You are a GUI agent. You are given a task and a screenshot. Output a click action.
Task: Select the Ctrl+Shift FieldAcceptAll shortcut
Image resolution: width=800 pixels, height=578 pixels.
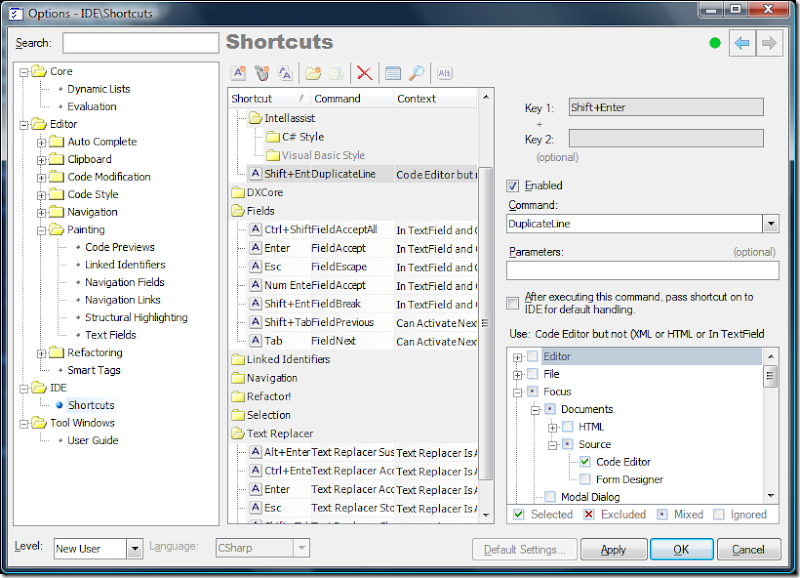tap(362, 230)
